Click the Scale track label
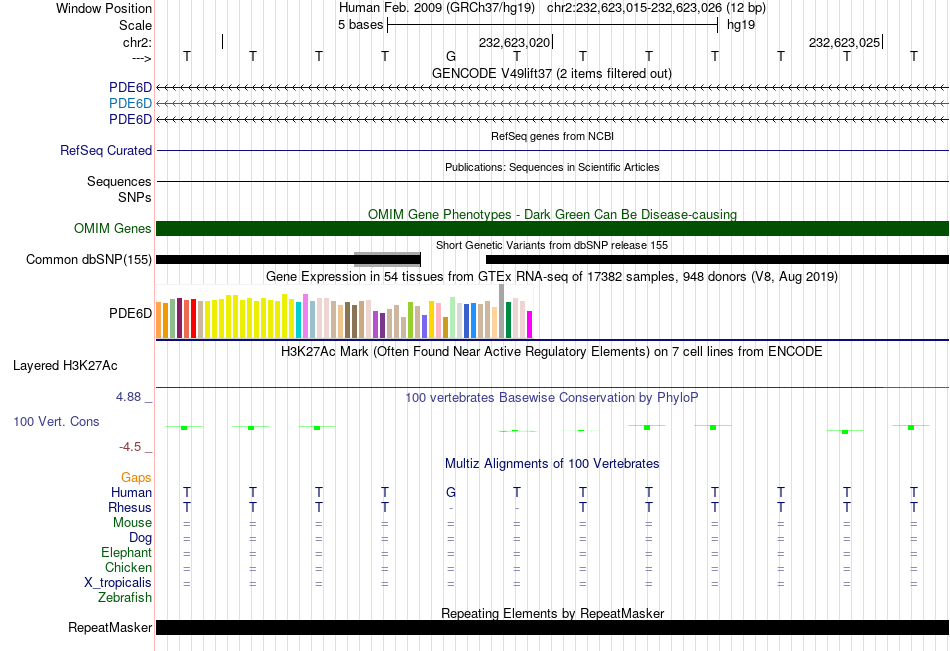 (135, 25)
